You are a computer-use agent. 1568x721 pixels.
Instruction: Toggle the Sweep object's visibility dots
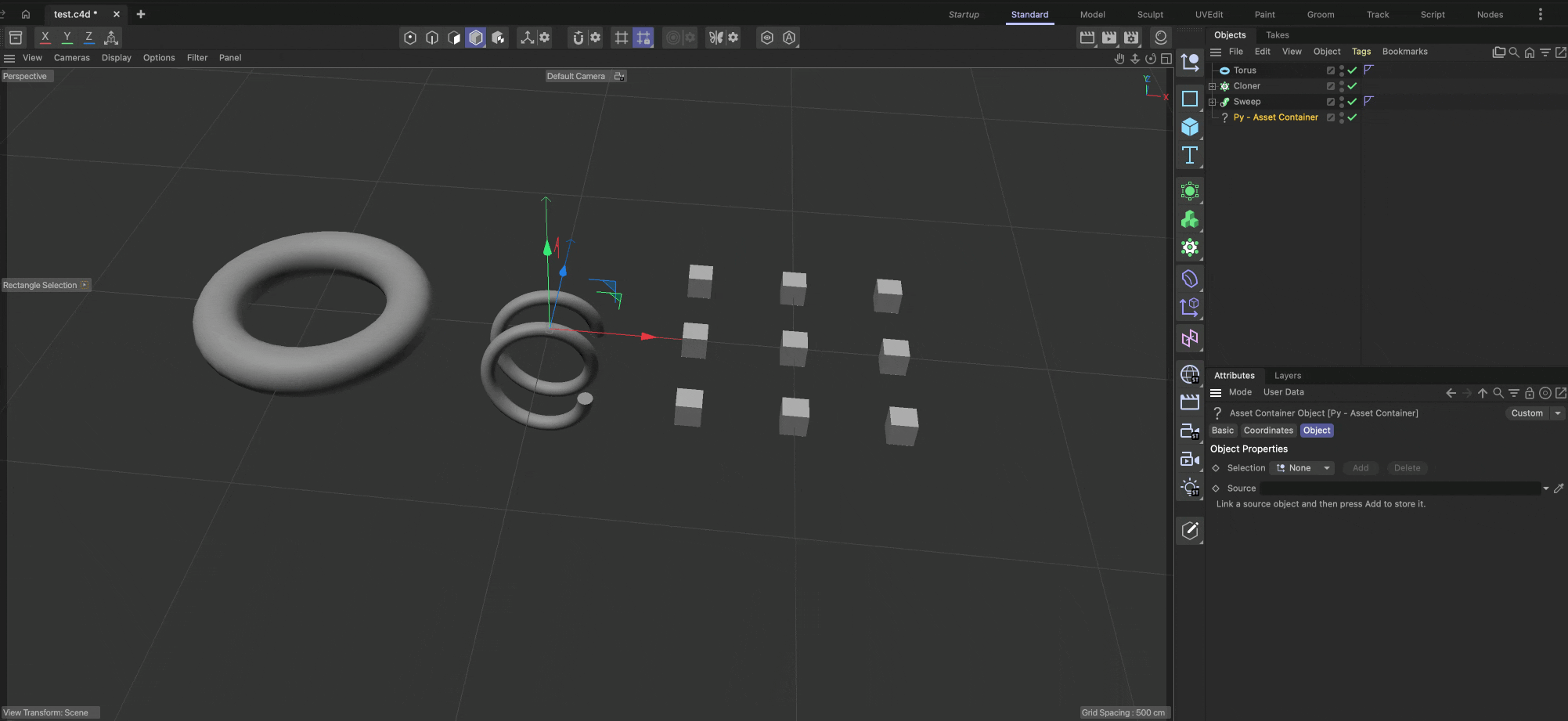(x=1342, y=102)
